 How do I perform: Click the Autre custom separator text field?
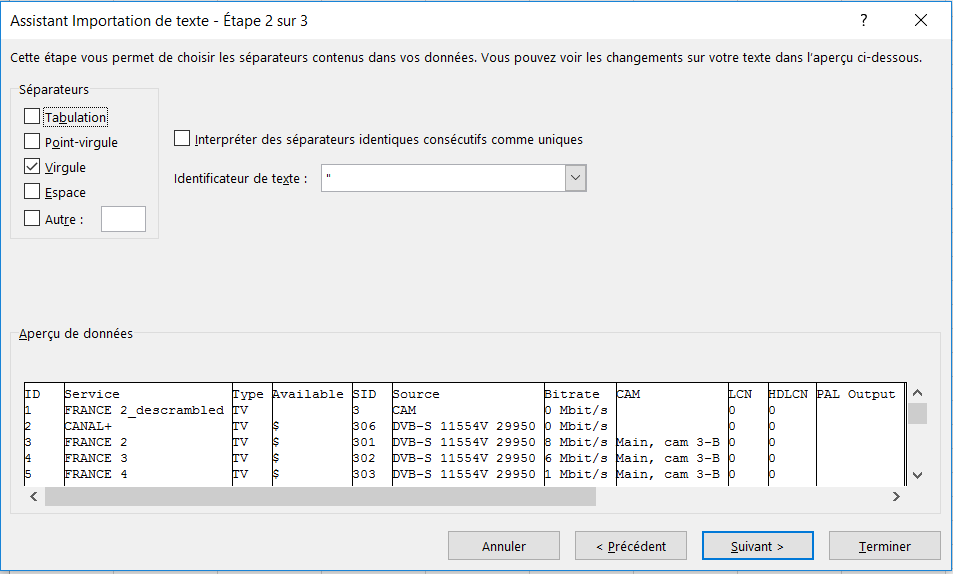point(123,219)
